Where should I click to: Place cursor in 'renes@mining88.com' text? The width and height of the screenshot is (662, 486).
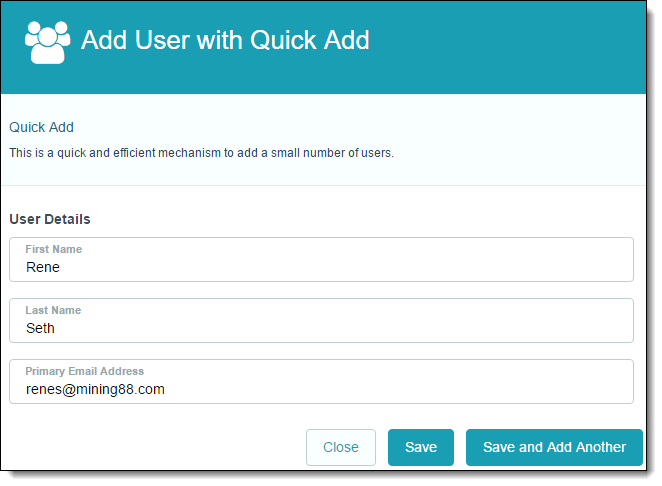coord(95,389)
